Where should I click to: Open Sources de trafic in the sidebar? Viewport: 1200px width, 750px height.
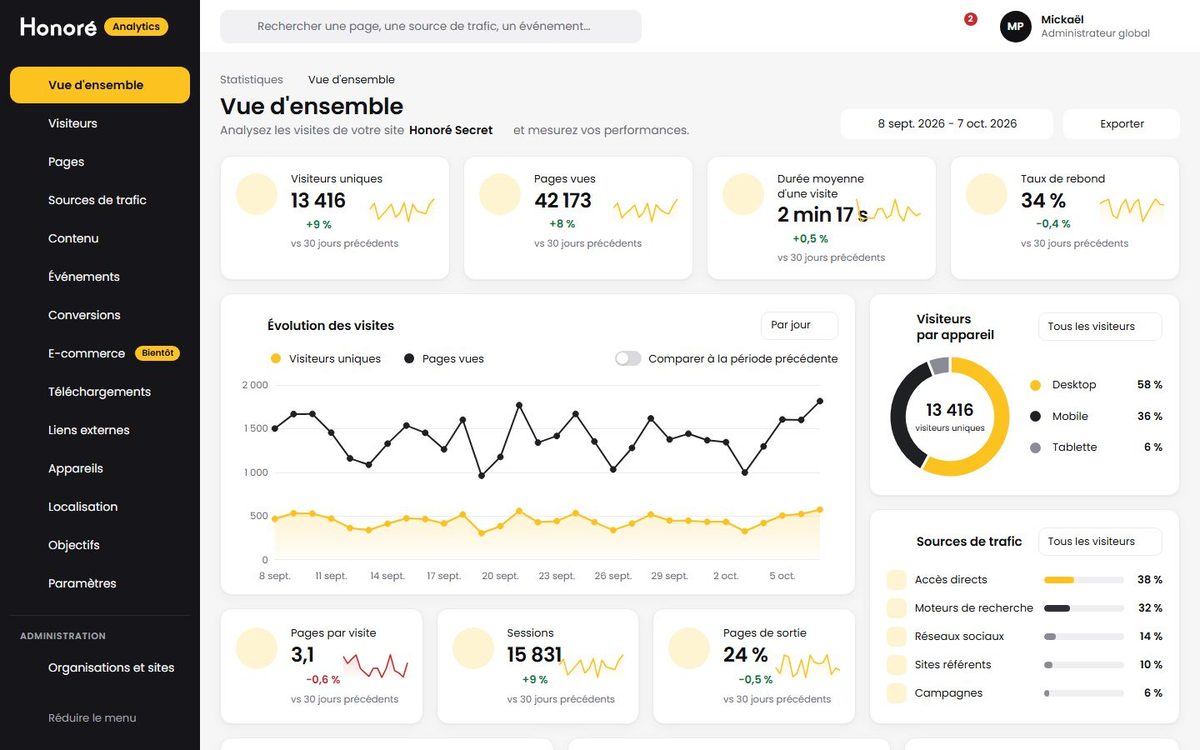(100, 200)
